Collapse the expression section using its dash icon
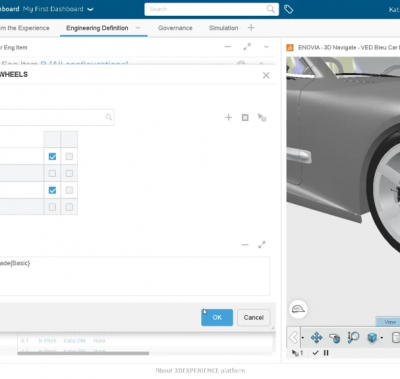 pyautogui.click(x=245, y=245)
